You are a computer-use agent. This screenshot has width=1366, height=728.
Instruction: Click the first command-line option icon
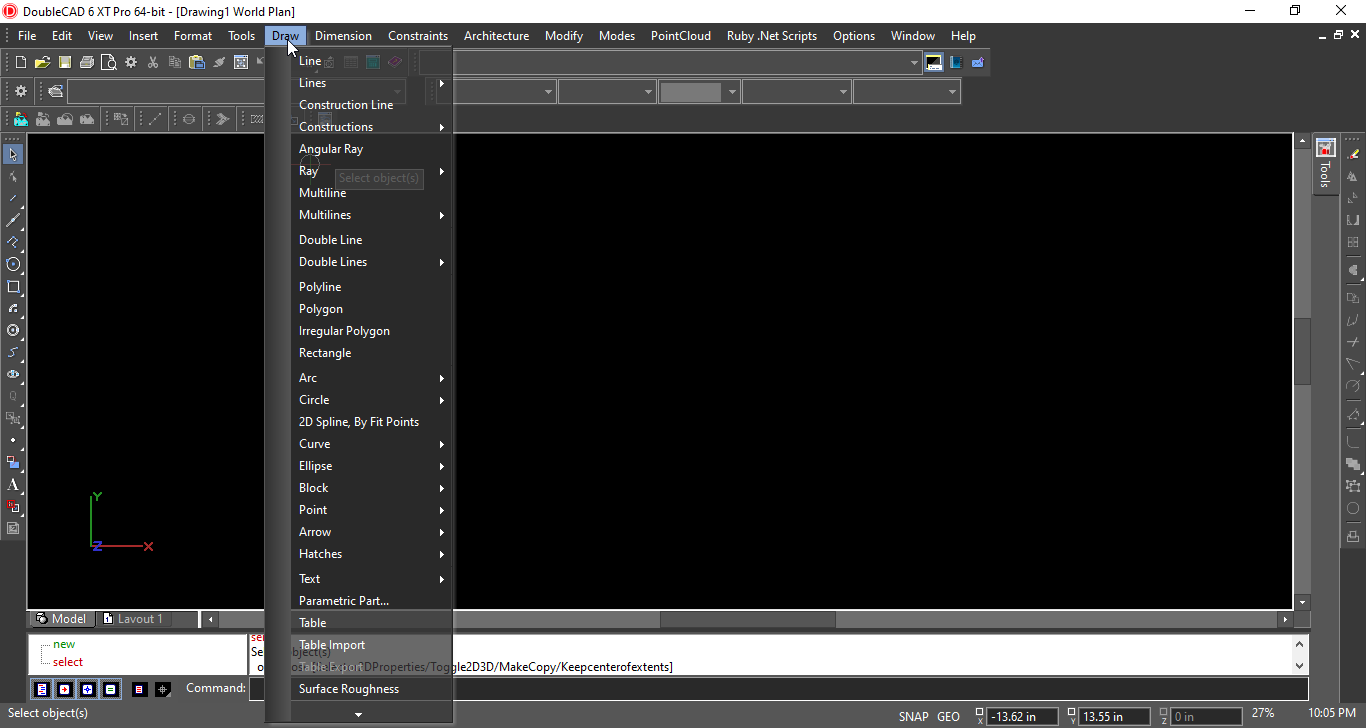pos(42,689)
